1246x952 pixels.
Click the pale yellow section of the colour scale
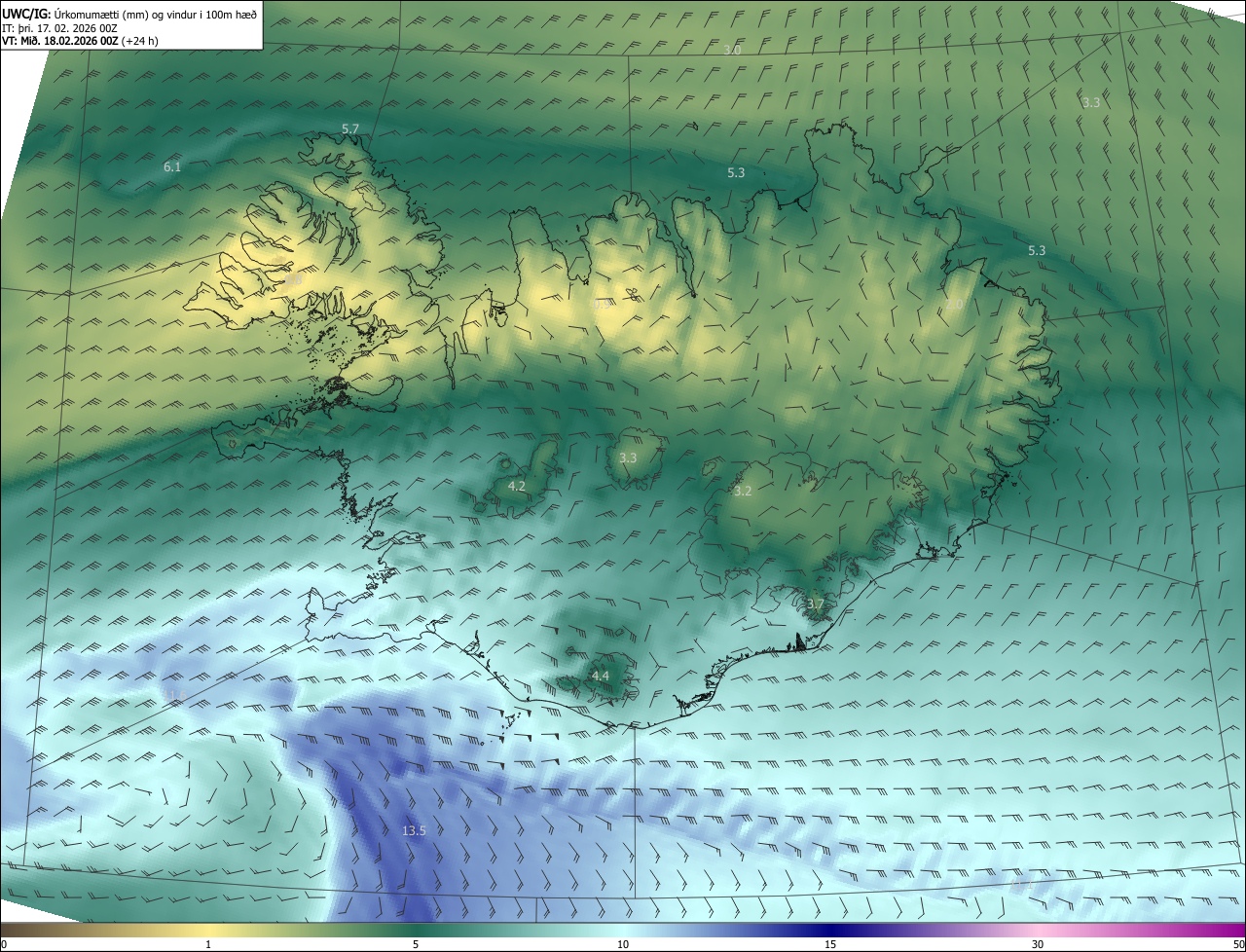(x=208, y=930)
